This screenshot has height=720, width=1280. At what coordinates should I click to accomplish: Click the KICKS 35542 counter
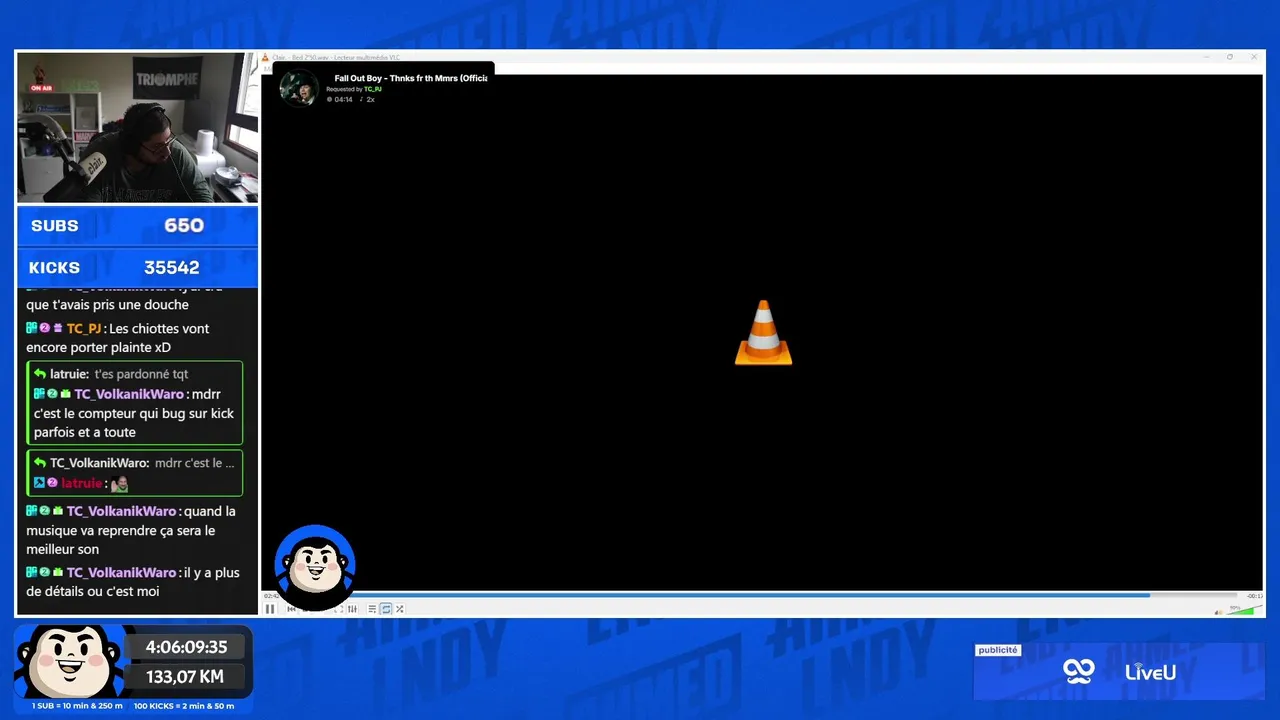[x=137, y=267]
